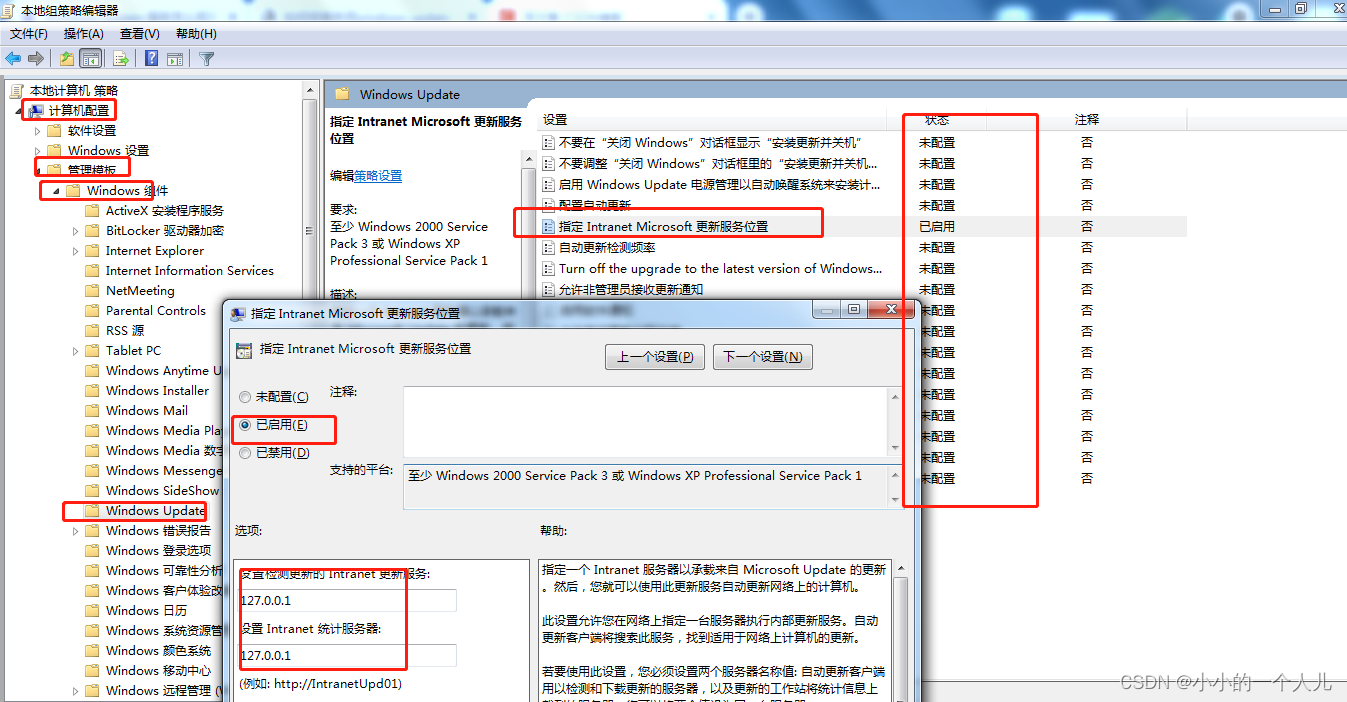
Task: Click the Windows Installer folder icon
Action: [x=93, y=390]
